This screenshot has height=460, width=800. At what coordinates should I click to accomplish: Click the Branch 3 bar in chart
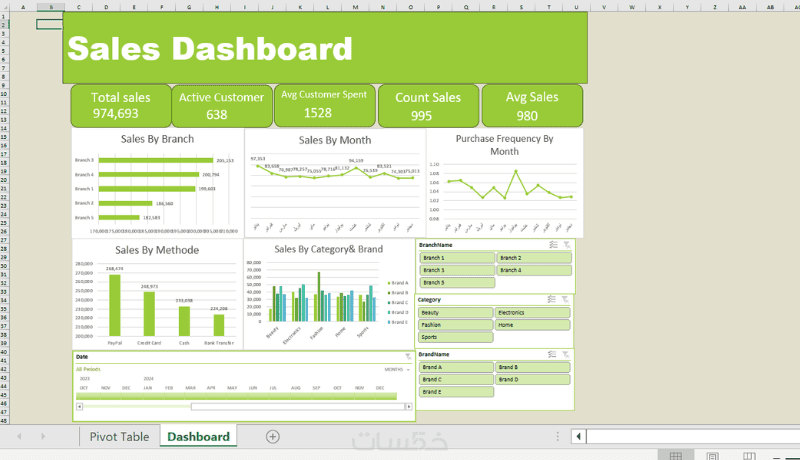coord(156,160)
